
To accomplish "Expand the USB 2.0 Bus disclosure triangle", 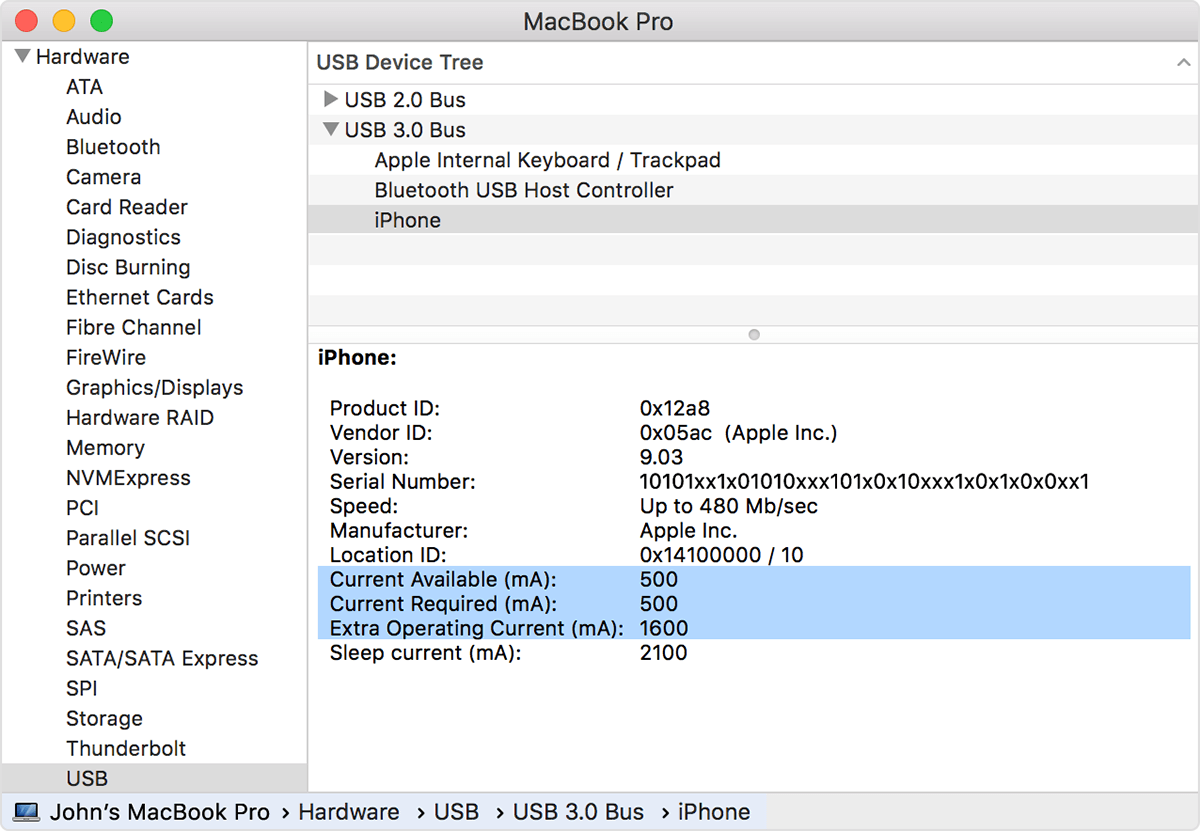I will point(331,99).
